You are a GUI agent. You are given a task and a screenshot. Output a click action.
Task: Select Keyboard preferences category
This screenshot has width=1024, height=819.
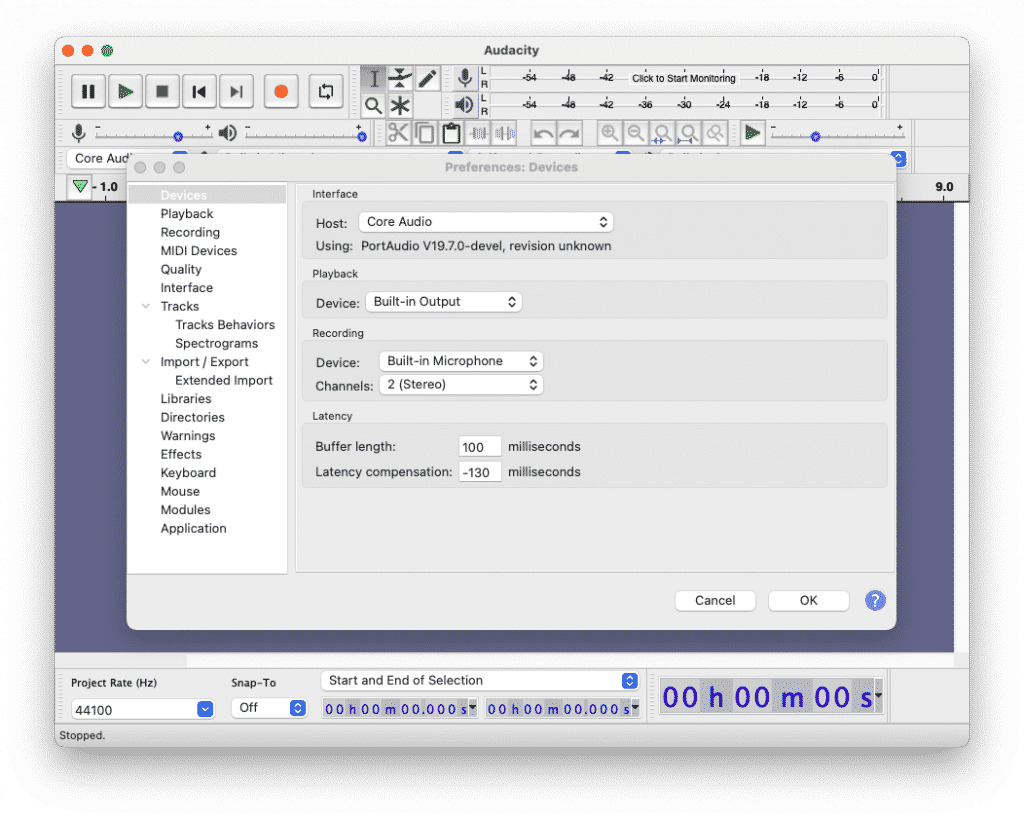(x=188, y=473)
